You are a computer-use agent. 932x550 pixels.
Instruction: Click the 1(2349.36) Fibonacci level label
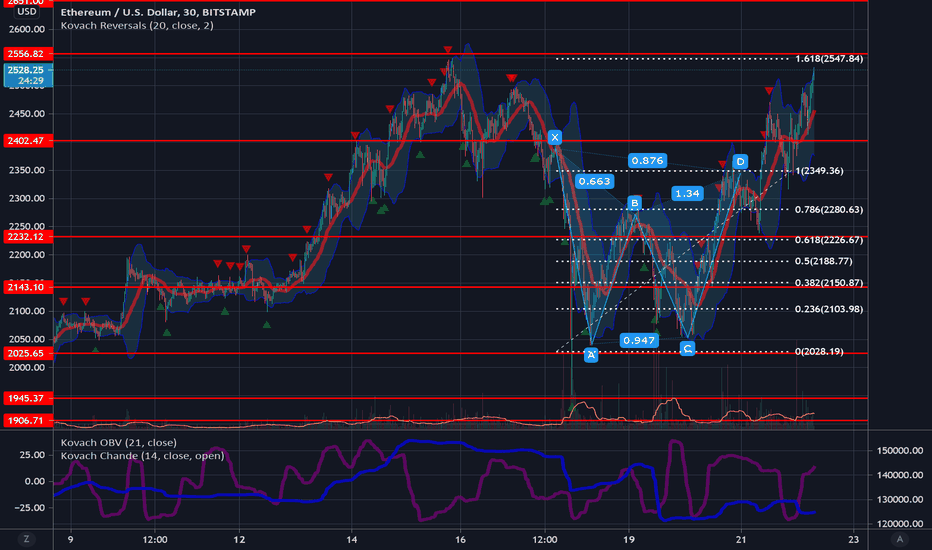[819, 171]
